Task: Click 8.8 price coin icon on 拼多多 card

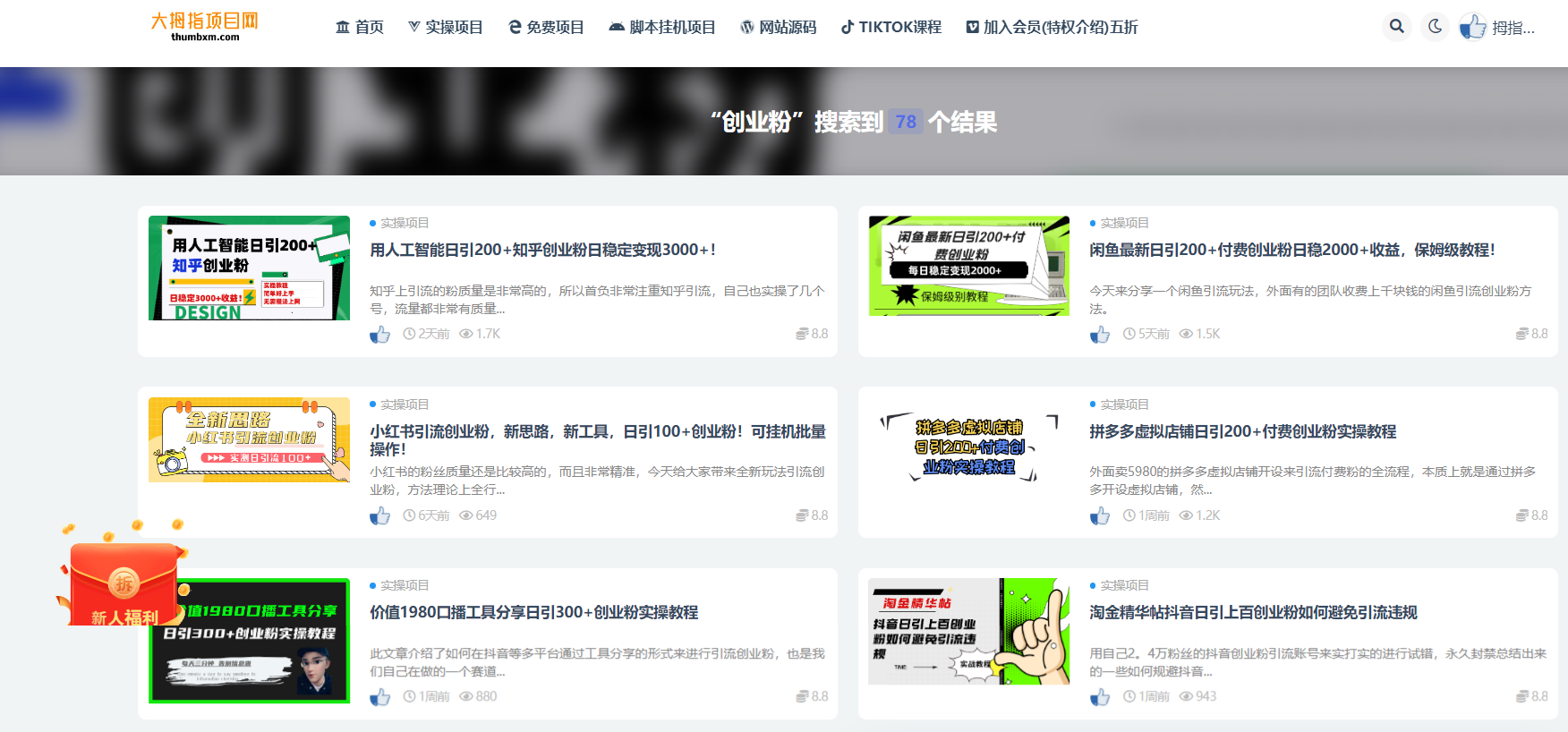Action: (x=1521, y=515)
